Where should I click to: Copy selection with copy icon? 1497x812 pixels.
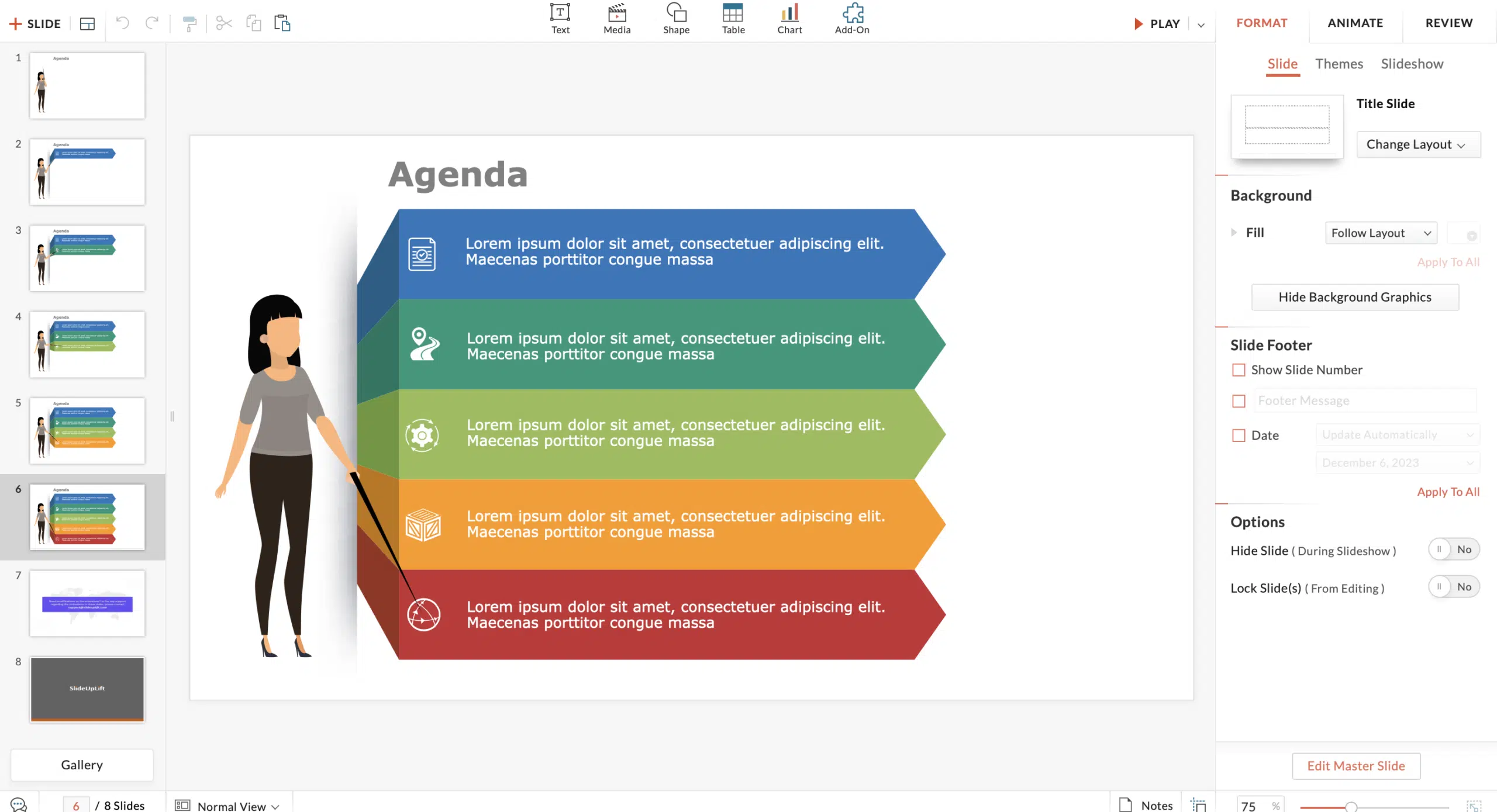click(x=253, y=23)
